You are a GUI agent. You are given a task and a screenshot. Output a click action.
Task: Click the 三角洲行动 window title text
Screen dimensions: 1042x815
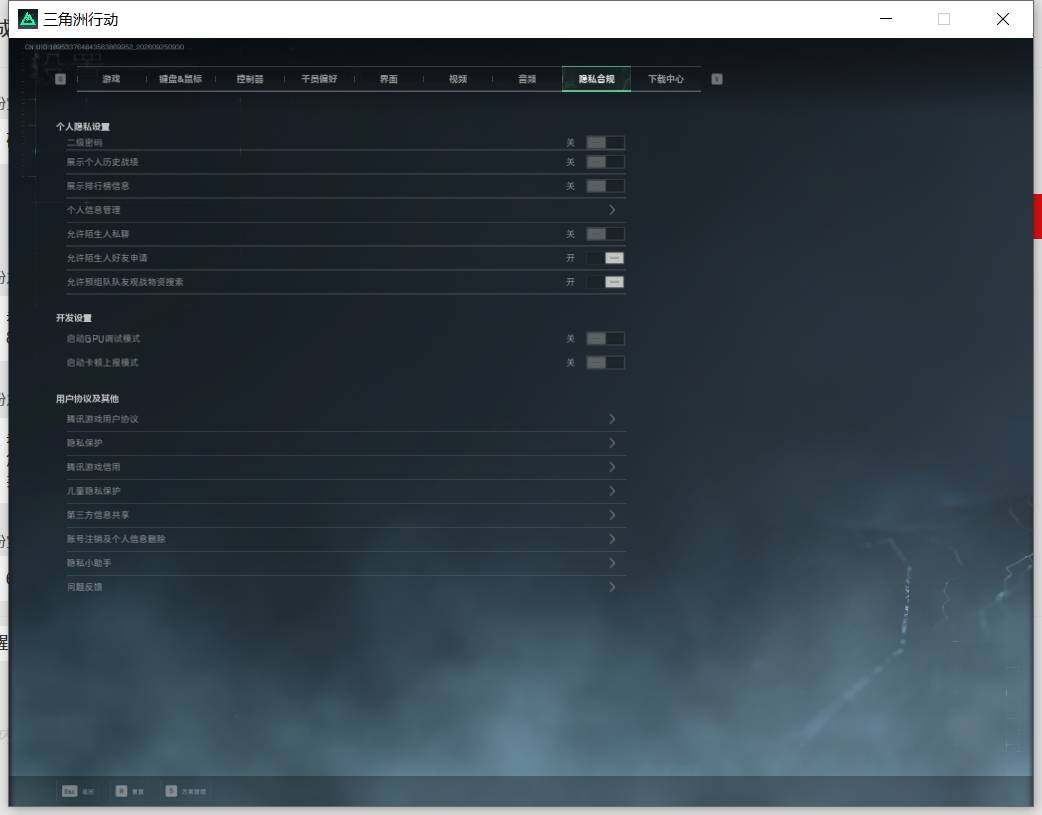(x=80, y=20)
